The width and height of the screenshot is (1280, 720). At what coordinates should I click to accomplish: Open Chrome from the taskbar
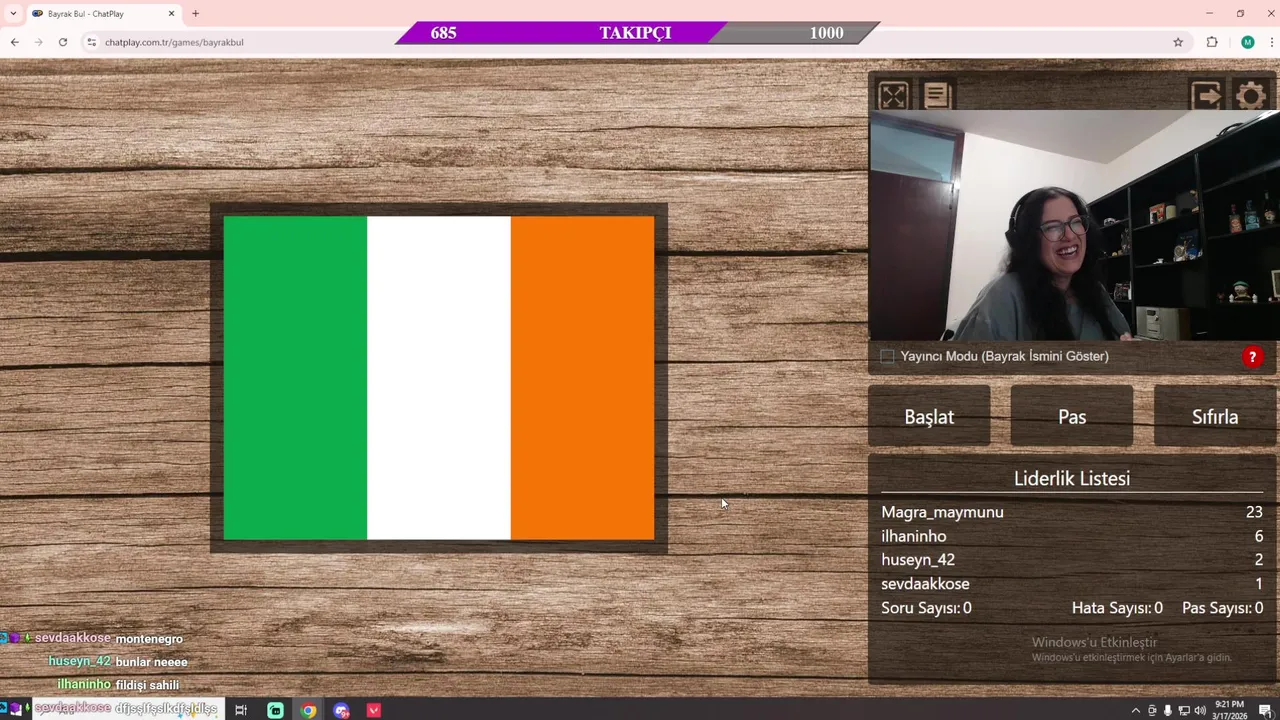coord(308,710)
